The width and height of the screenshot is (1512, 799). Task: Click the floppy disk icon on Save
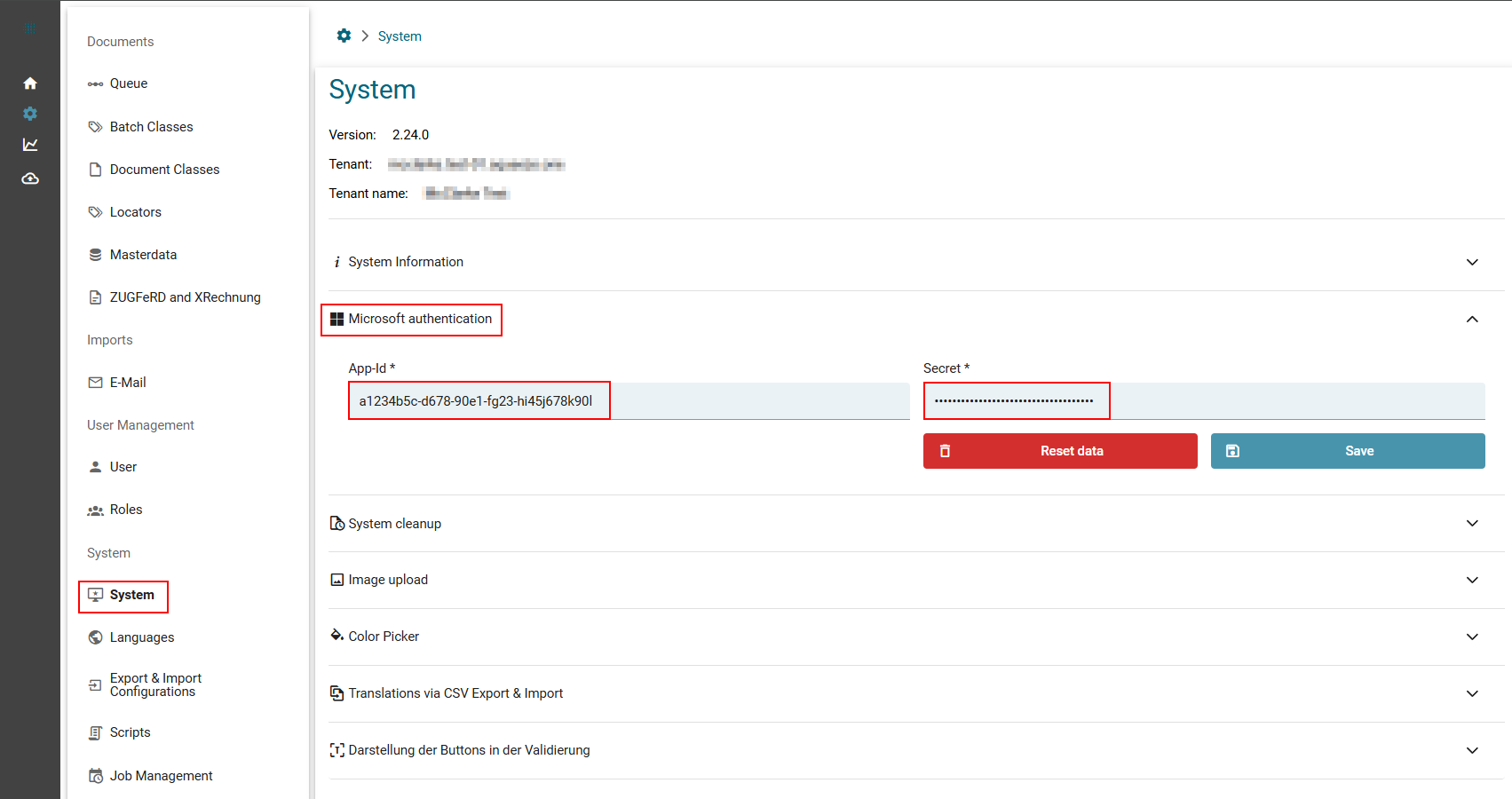(1232, 451)
